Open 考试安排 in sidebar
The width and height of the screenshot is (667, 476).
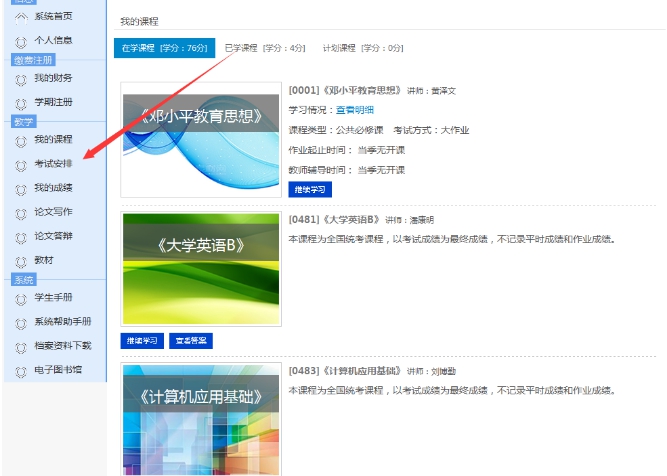54,163
